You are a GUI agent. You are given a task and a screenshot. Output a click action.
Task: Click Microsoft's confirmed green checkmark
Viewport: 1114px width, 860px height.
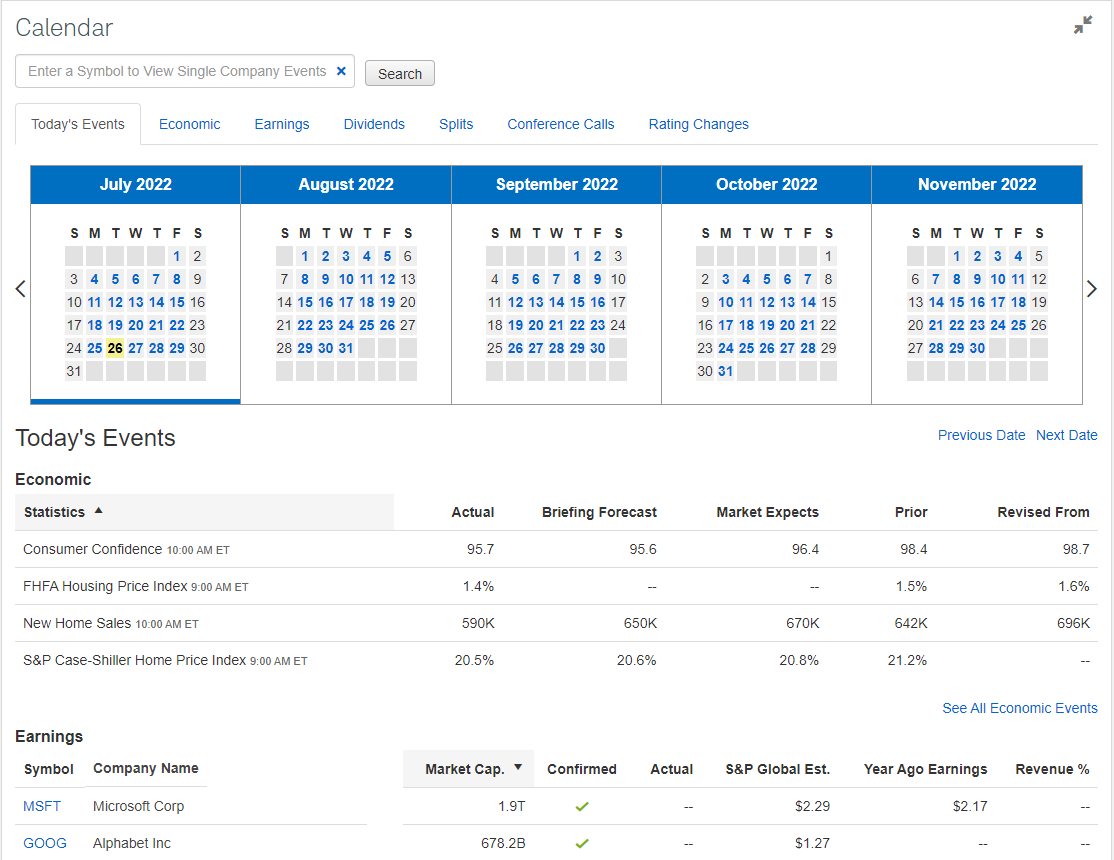tap(582, 807)
